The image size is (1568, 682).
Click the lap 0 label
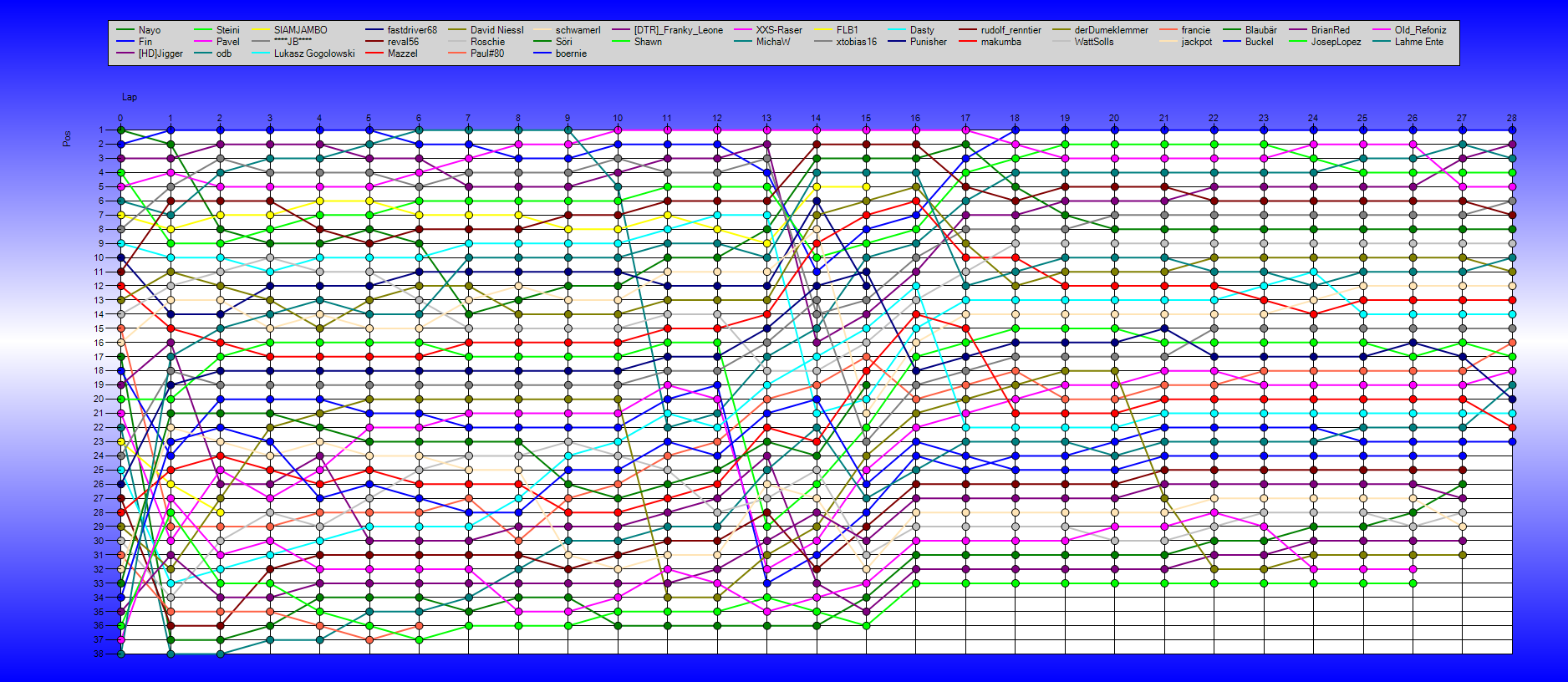(120, 119)
